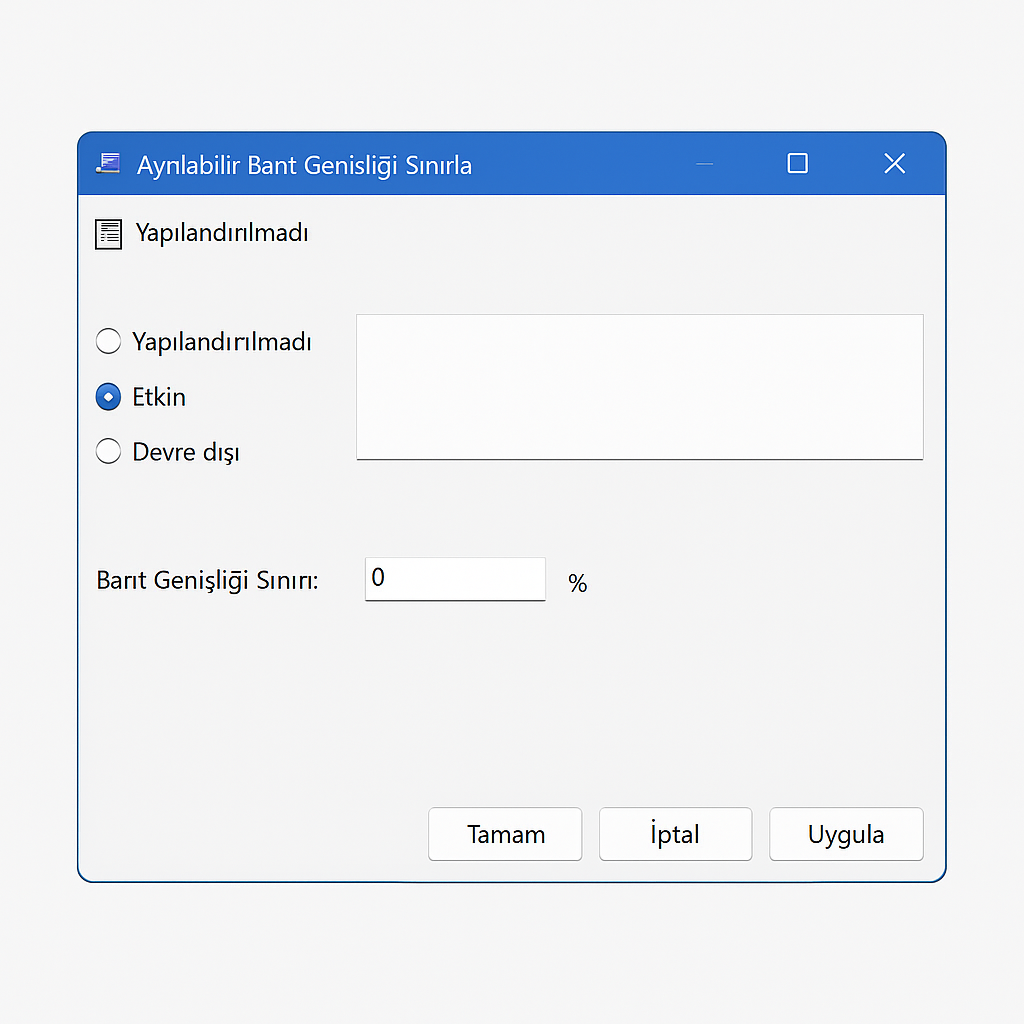Screen dimensions: 1024x1024
Task: Click the Yapılandırılmadı header text beside document icon
Action: coord(222,234)
